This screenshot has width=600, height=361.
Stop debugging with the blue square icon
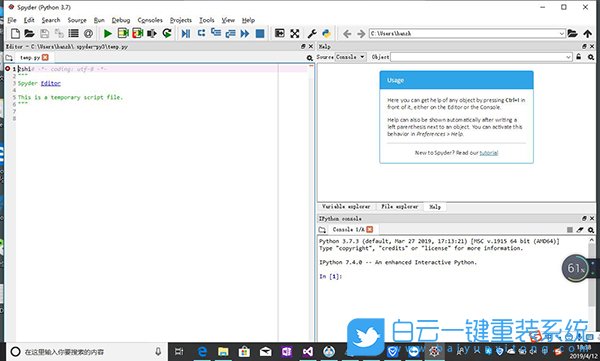pos(260,34)
